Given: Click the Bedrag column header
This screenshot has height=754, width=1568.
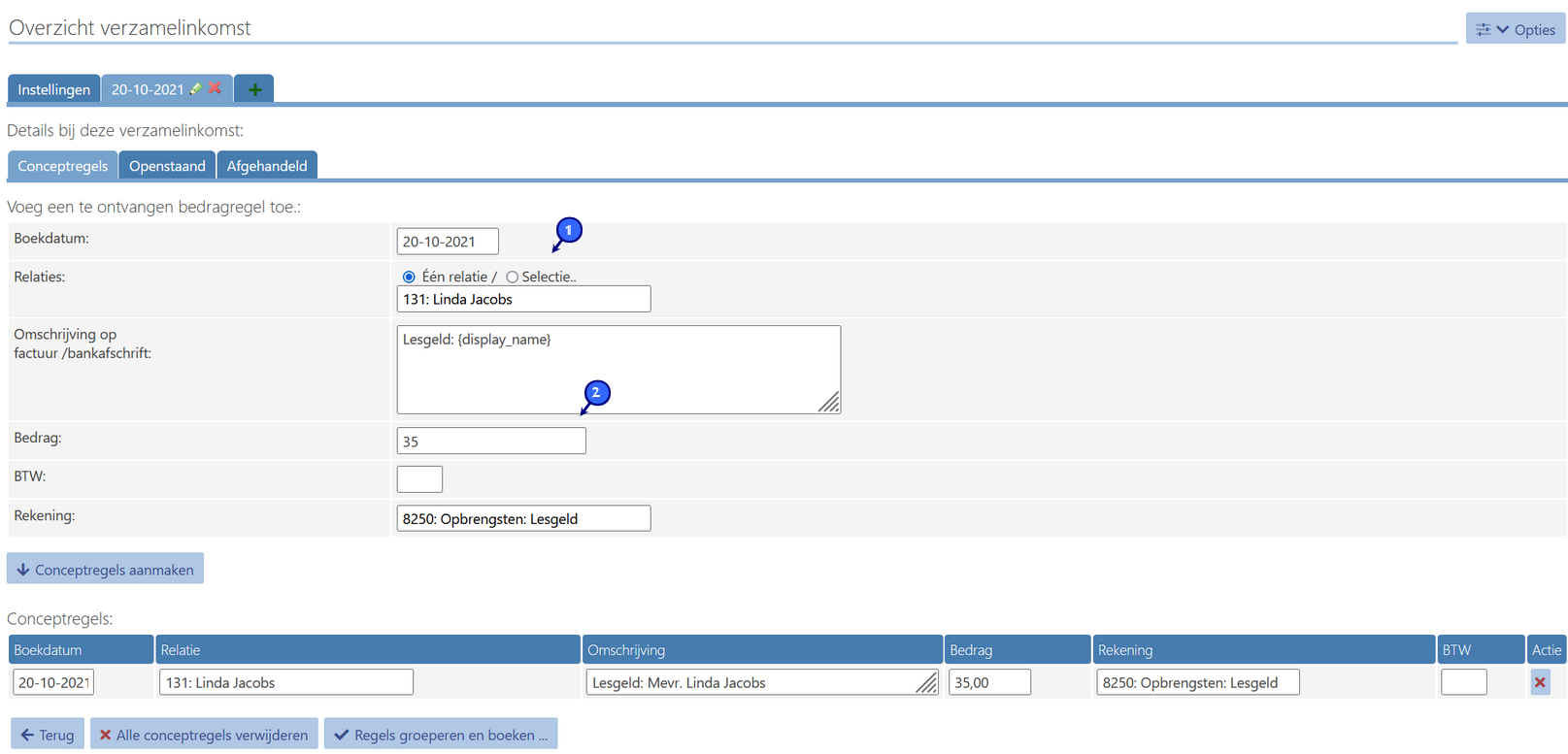Looking at the screenshot, I should coord(1018,649).
